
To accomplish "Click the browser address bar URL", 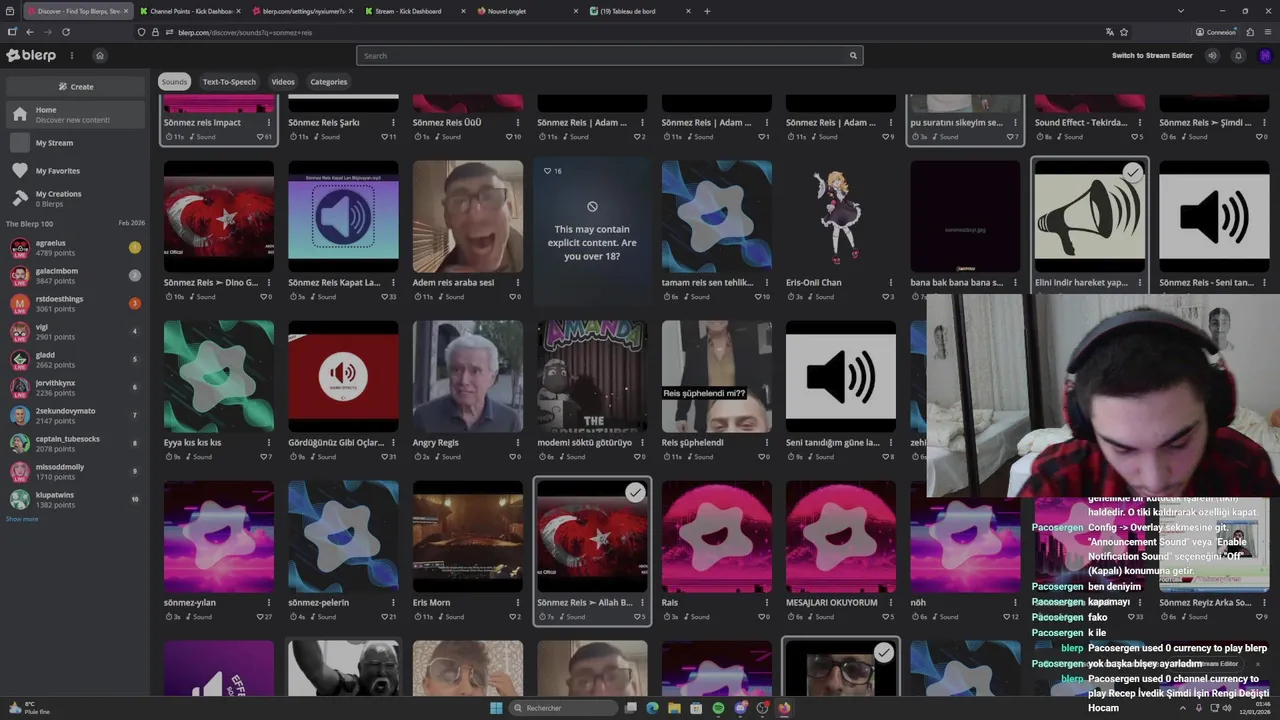I will coord(245,32).
